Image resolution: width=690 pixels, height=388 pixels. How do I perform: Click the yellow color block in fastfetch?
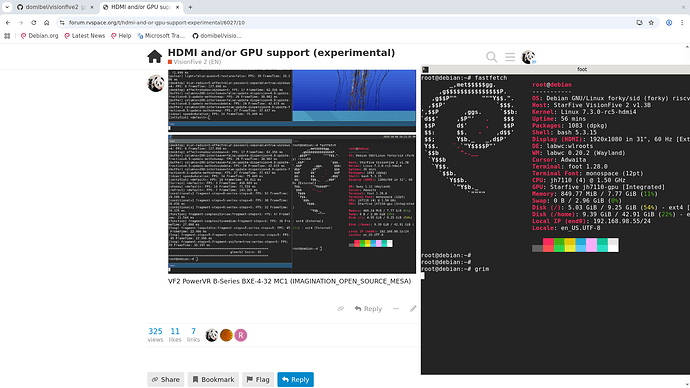pyautogui.click(x=570, y=245)
